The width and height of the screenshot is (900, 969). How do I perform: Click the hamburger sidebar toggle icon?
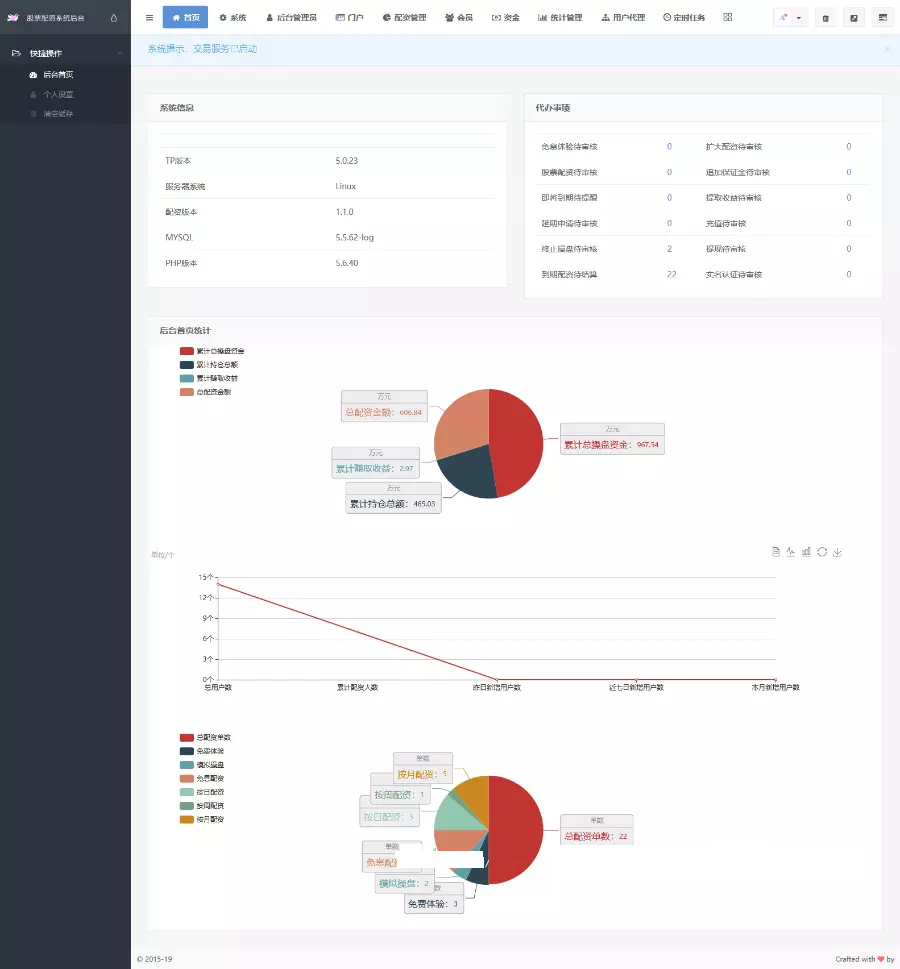pyautogui.click(x=149, y=17)
